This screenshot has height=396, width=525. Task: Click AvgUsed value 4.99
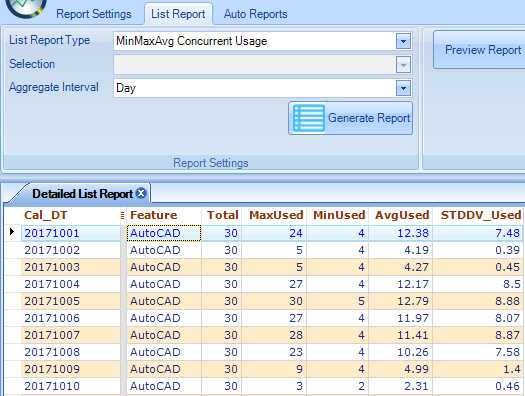pos(400,369)
